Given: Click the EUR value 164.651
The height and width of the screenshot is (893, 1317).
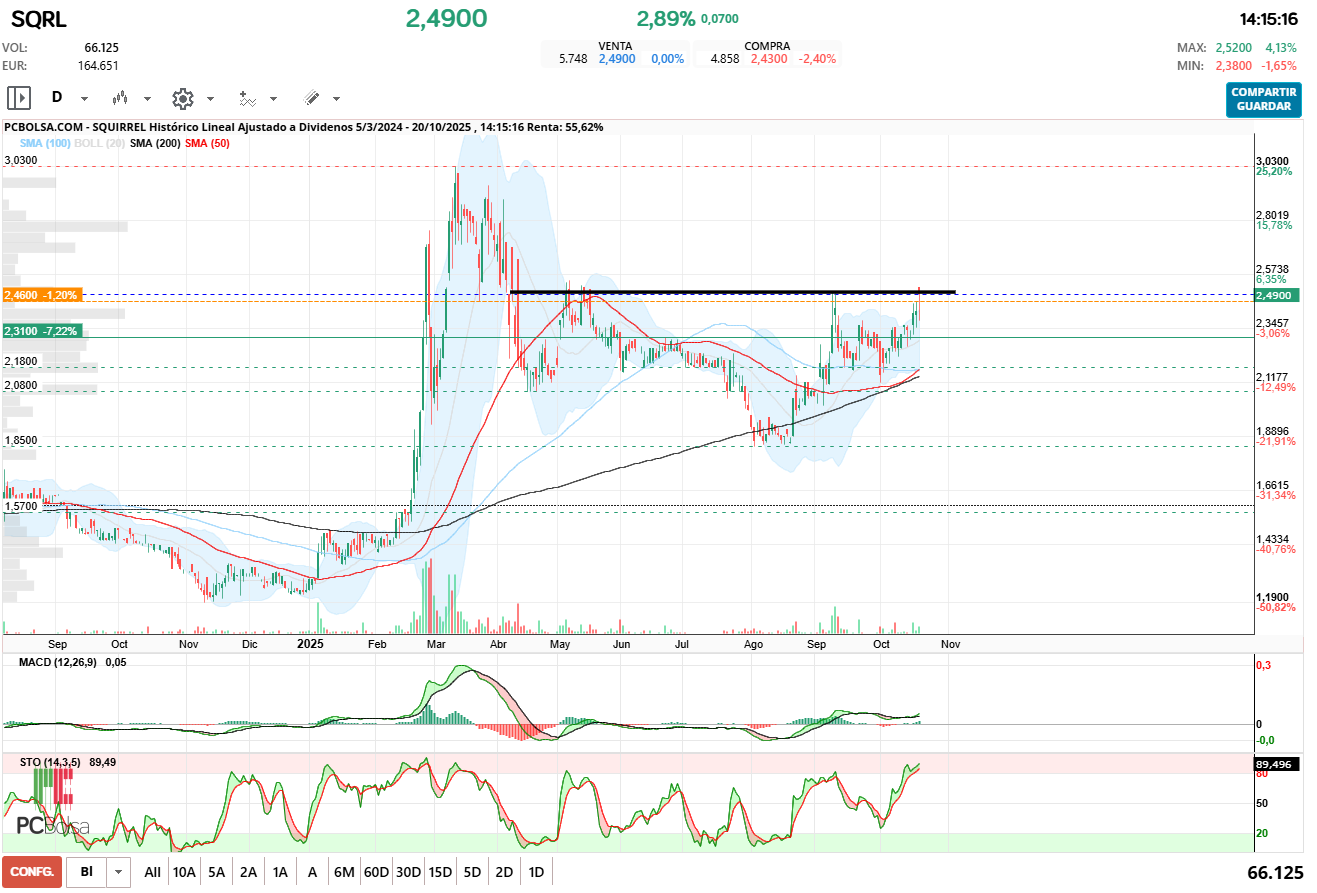Looking at the screenshot, I should pyautogui.click(x=98, y=66).
